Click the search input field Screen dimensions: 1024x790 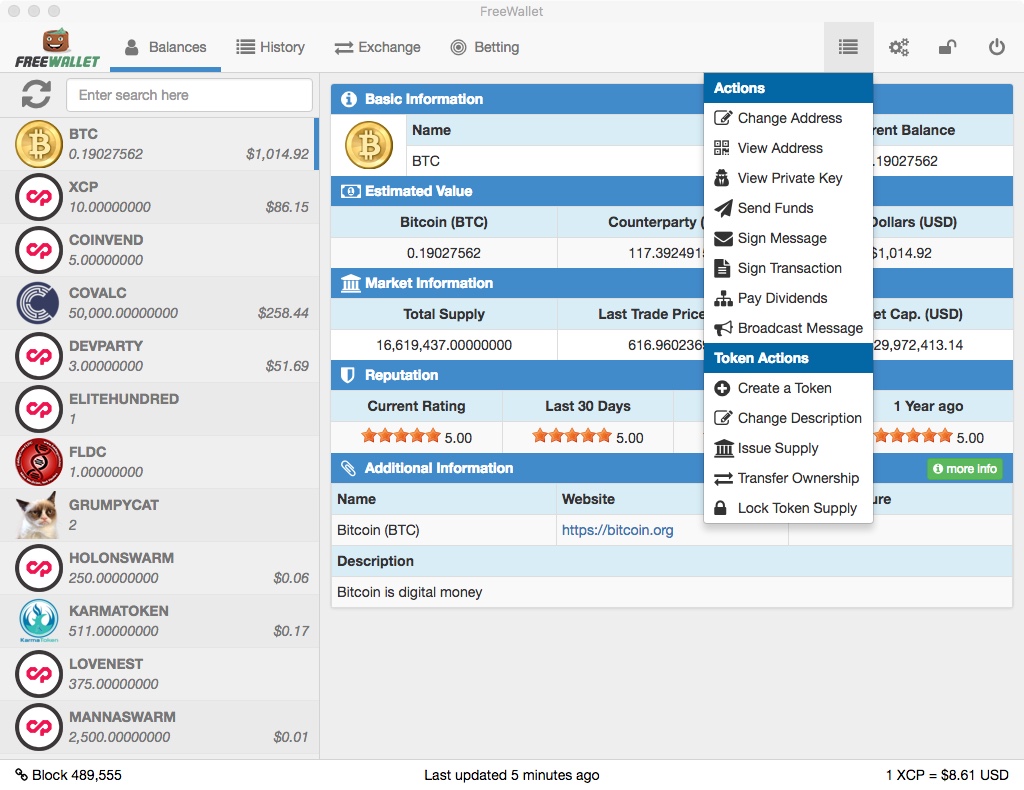tap(189, 95)
